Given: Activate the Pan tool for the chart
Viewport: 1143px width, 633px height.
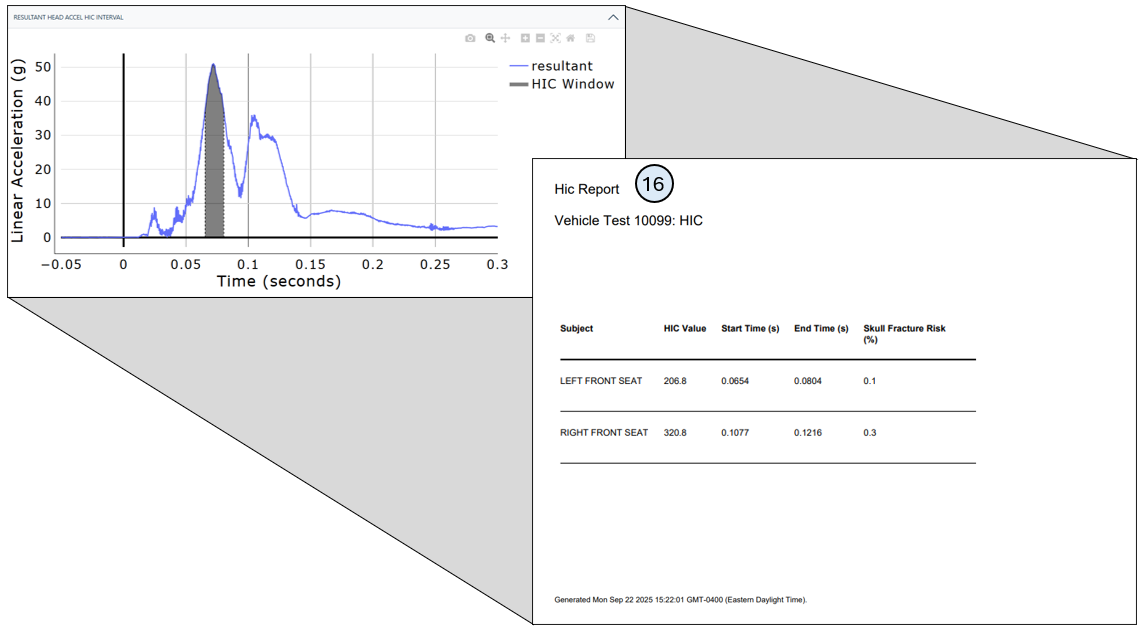Looking at the screenshot, I should pyautogui.click(x=506, y=38).
